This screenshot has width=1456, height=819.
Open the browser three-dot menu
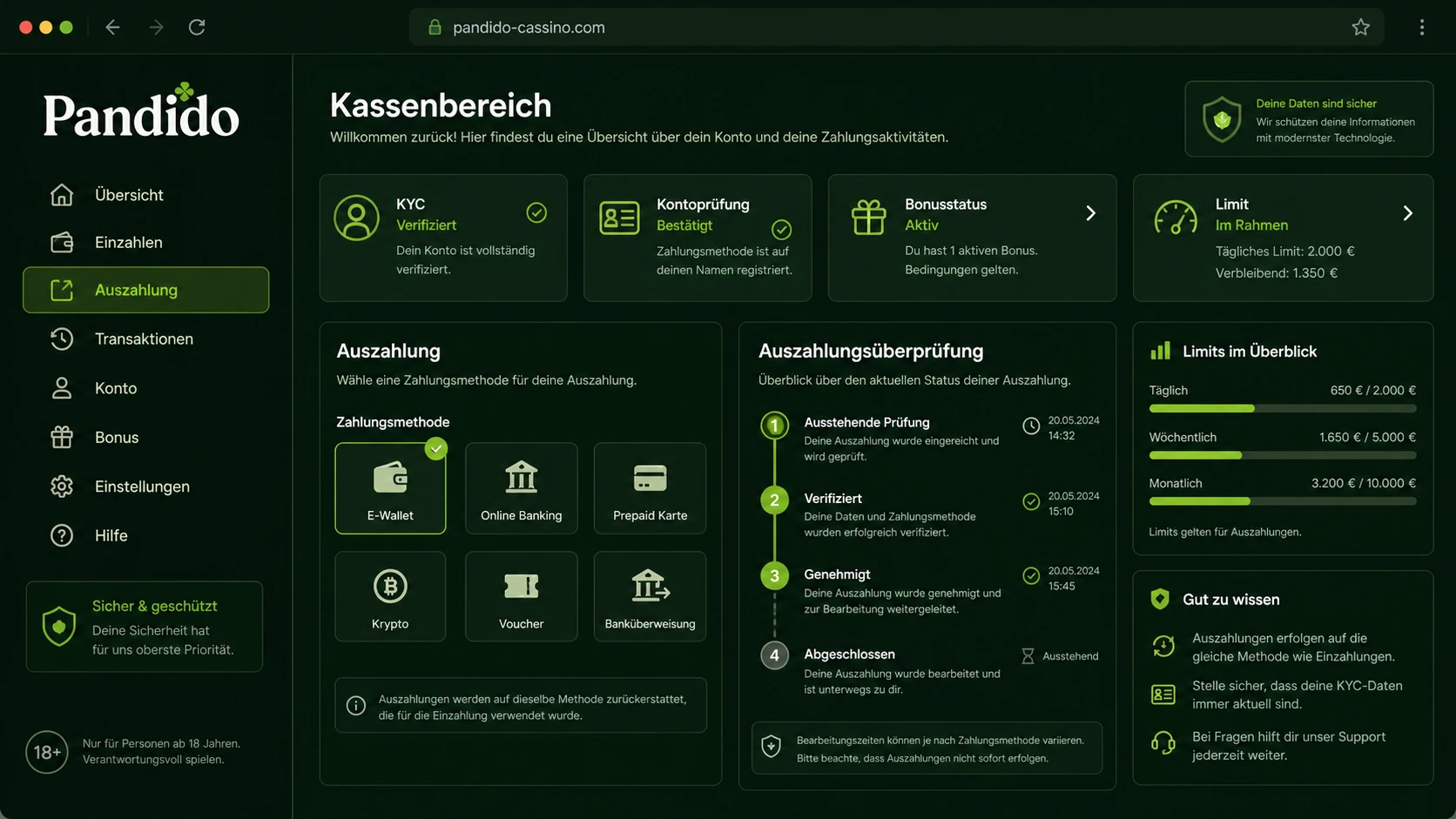coord(1422,27)
